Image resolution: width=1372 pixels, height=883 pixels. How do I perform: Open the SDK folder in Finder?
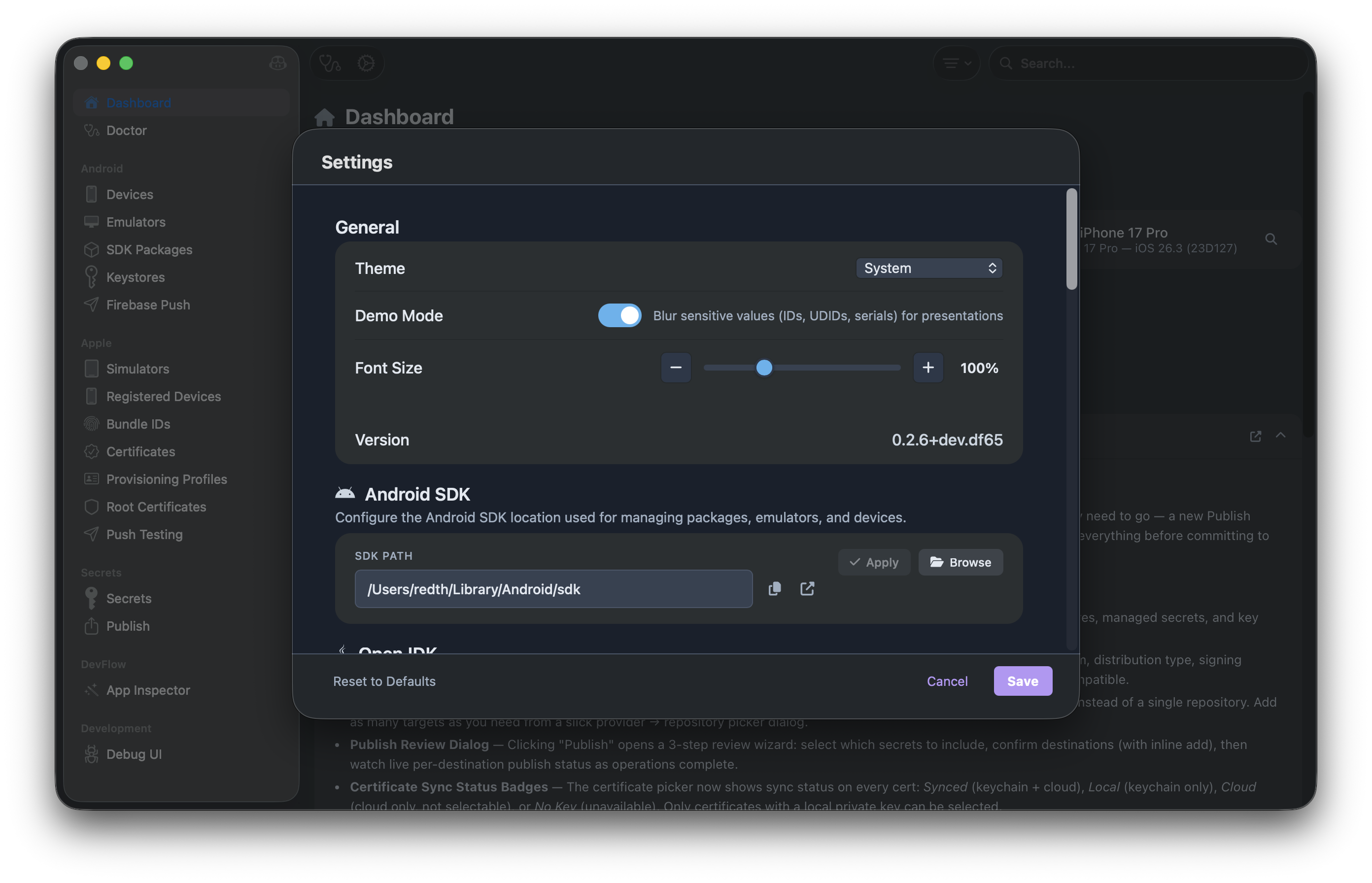(x=807, y=588)
